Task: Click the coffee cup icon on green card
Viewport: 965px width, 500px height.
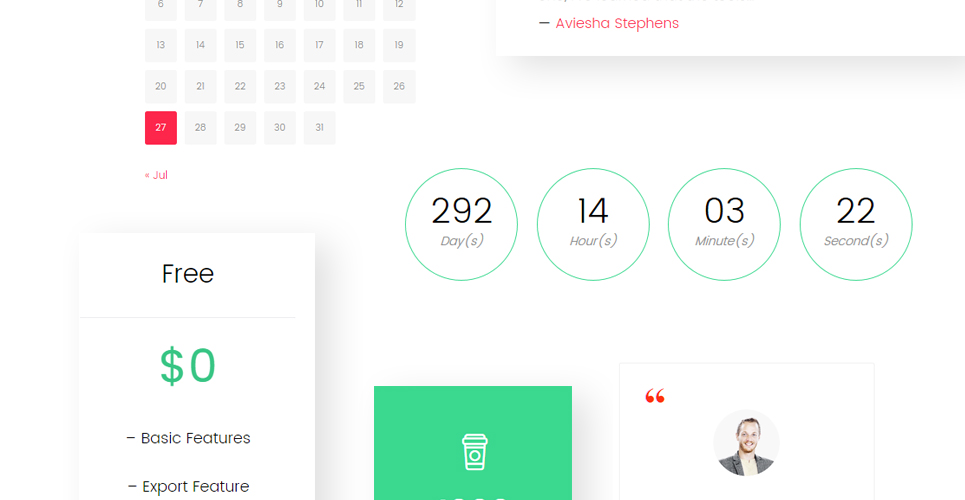Action: (x=474, y=452)
